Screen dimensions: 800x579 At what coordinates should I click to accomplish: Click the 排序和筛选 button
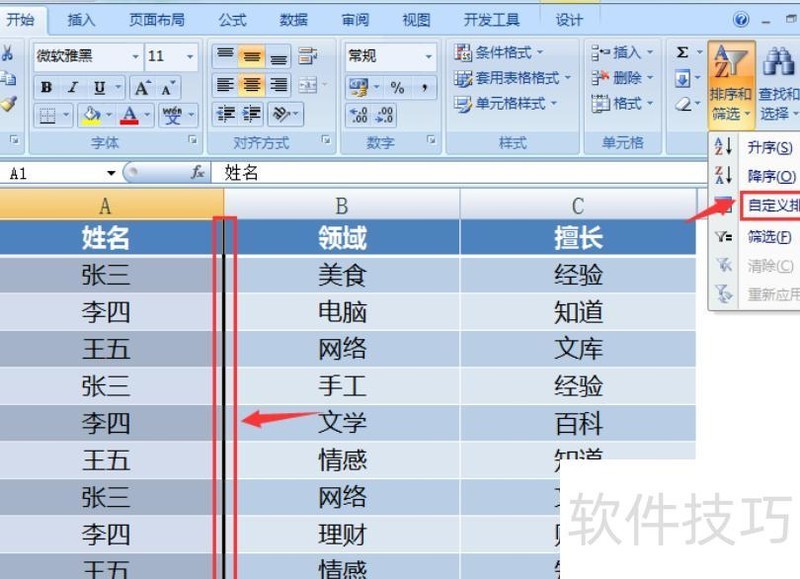(x=731, y=84)
